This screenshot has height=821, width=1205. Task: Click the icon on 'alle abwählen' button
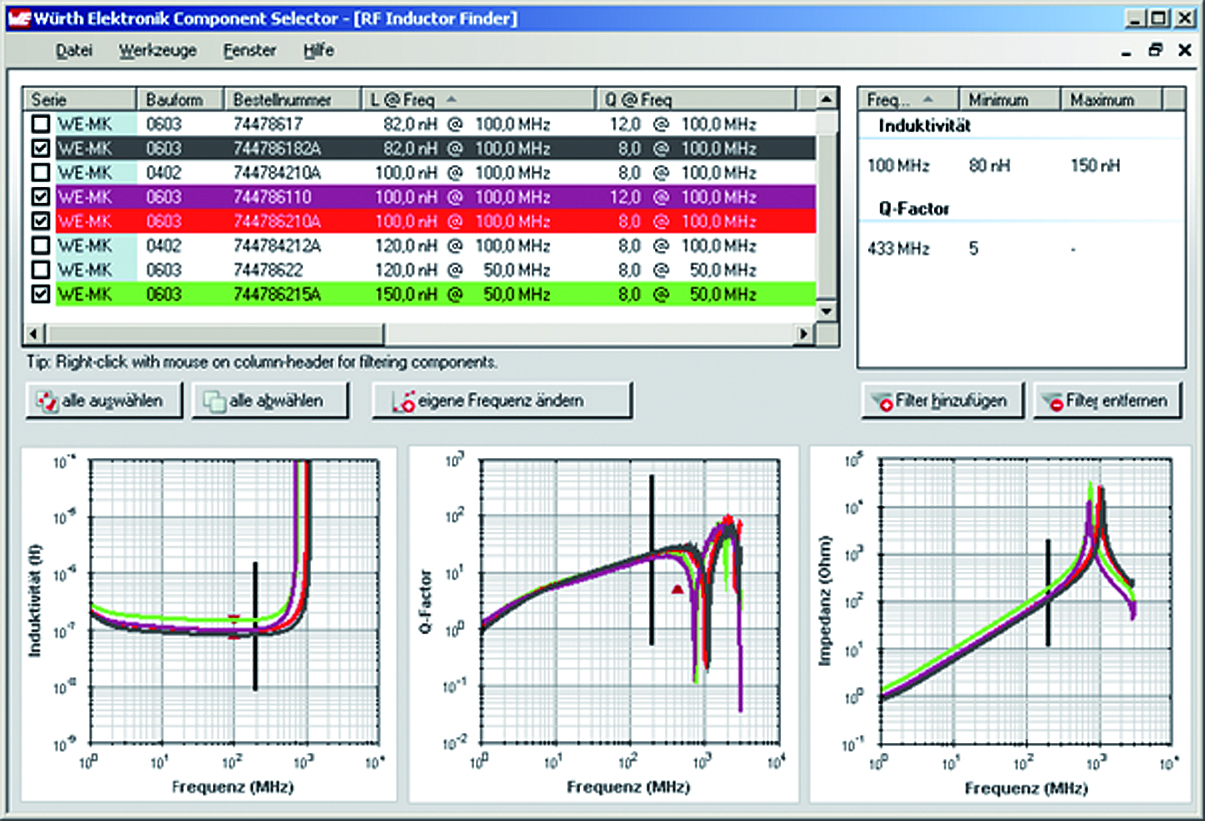pyautogui.click(x=213, y=401)
